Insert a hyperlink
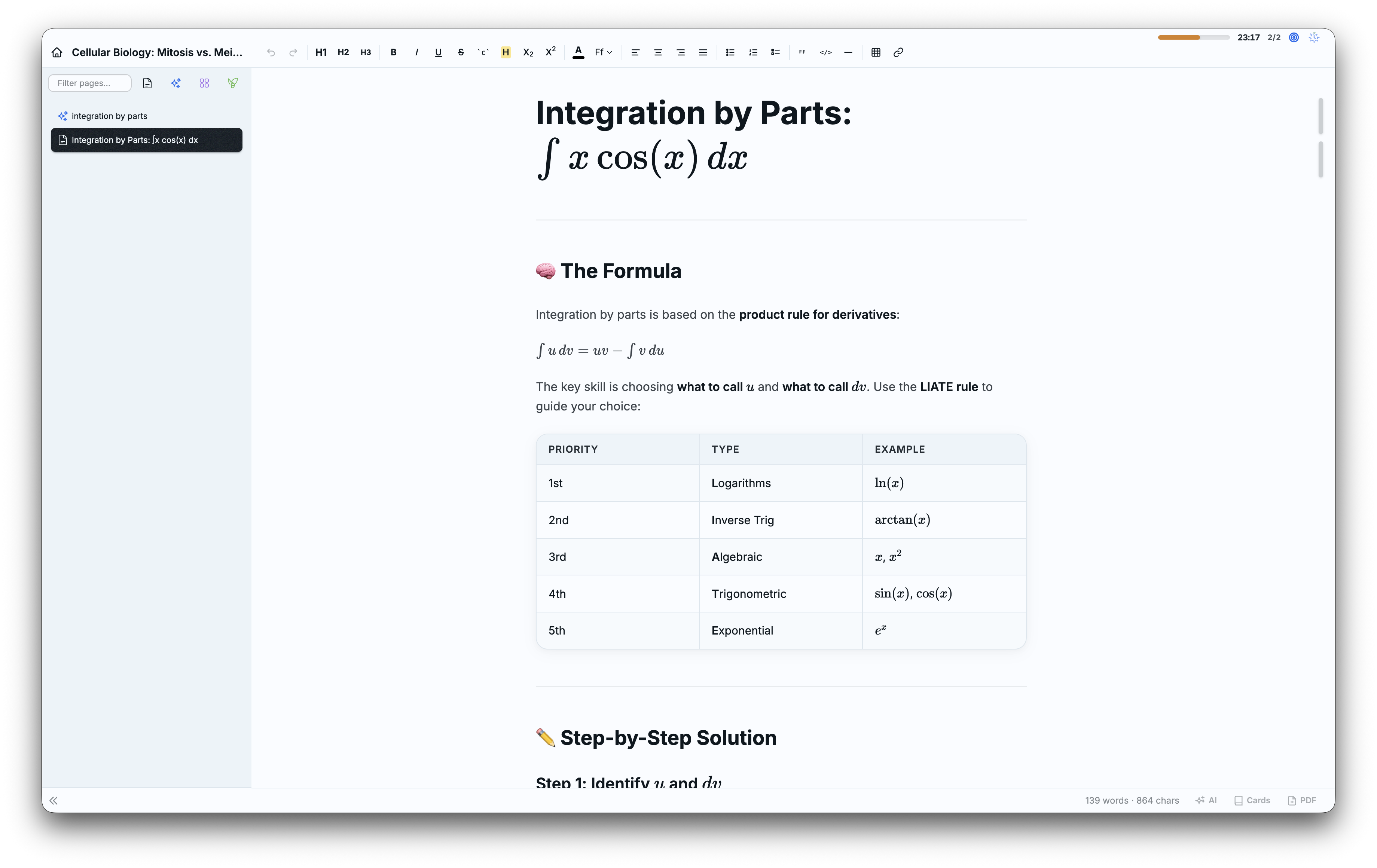Viewport: 1377px width, 868px height. click(898, 52)
